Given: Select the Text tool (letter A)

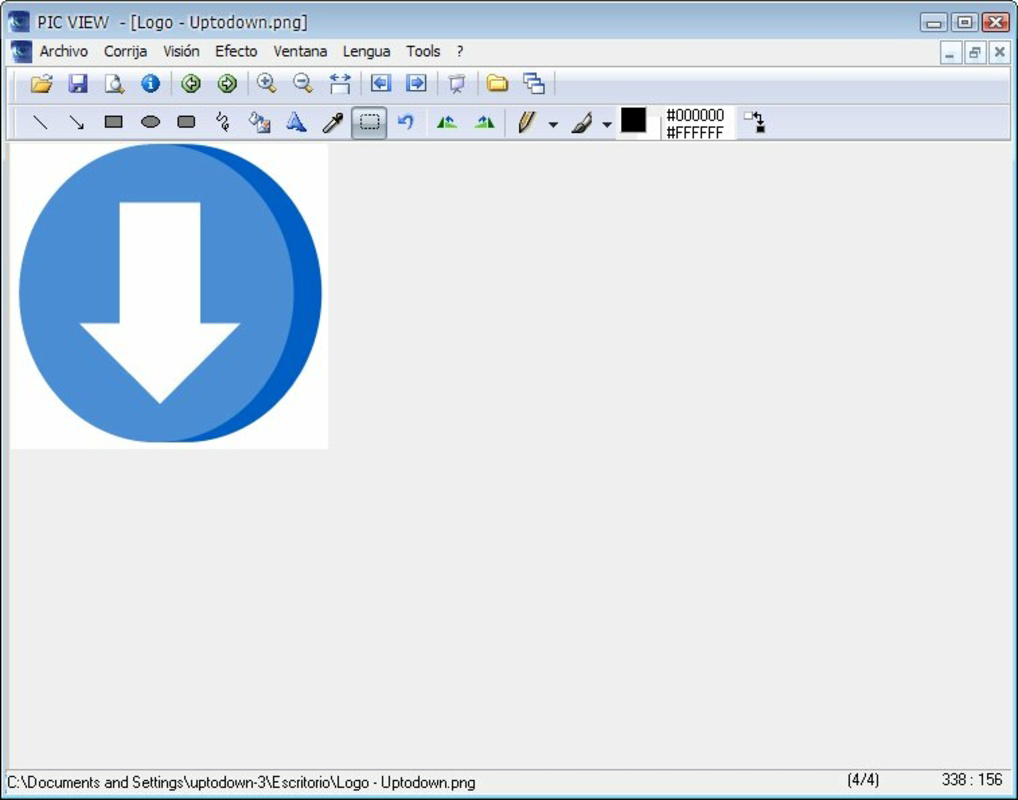Looking at the screenshot, I should [296, 122].
